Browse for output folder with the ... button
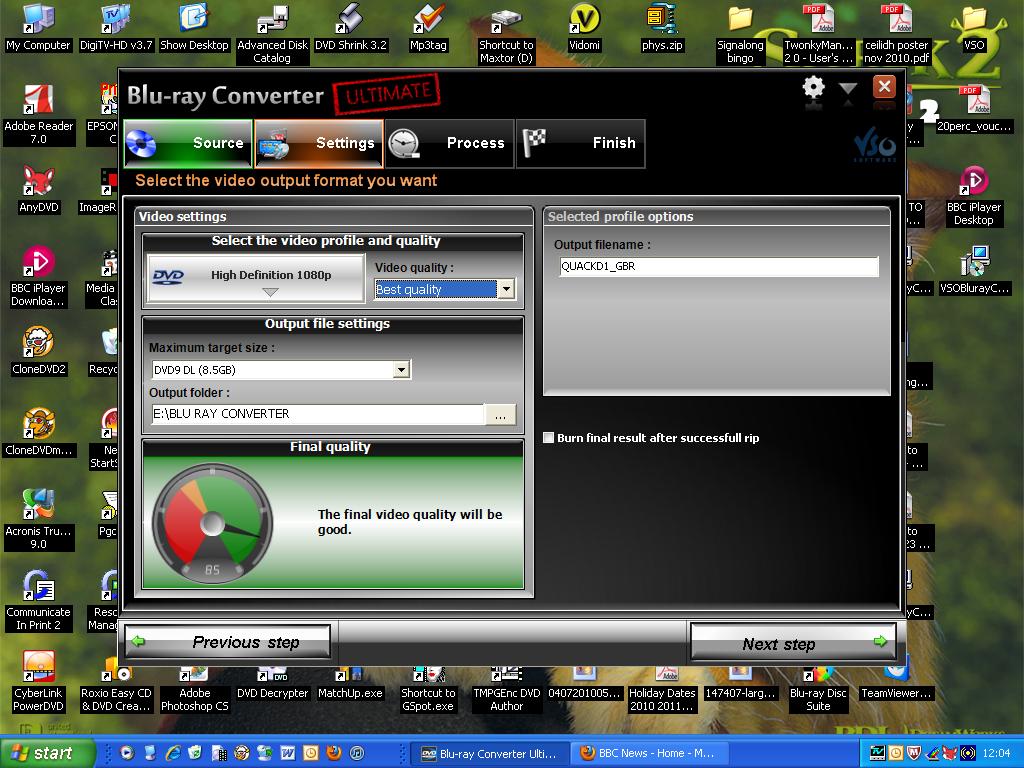Image resolution: width=1024 pixels, height=768 pixels. (x=500, y=414)
